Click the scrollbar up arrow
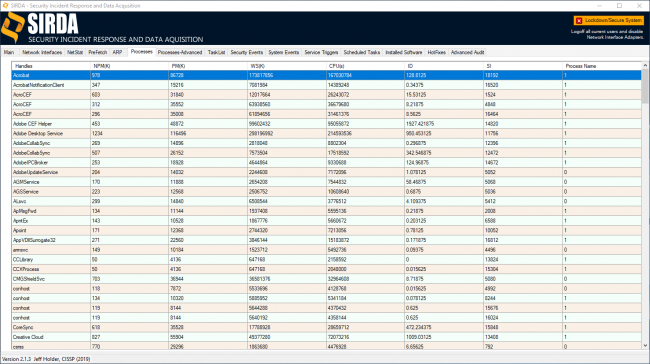The width and height of the screenshot is (650, 364). tap(645, 66)
